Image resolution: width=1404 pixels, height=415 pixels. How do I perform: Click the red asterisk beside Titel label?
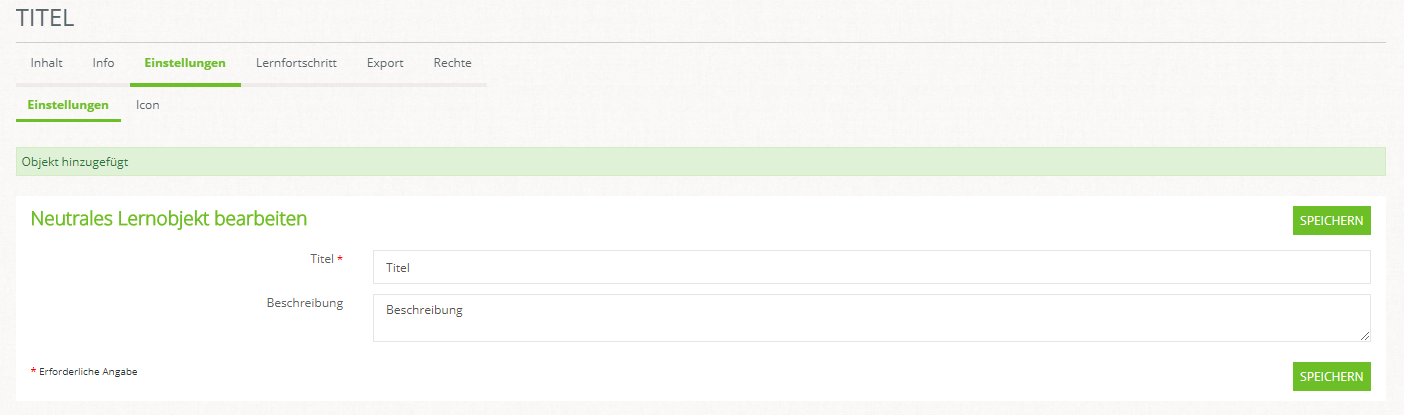pos(340,259)
